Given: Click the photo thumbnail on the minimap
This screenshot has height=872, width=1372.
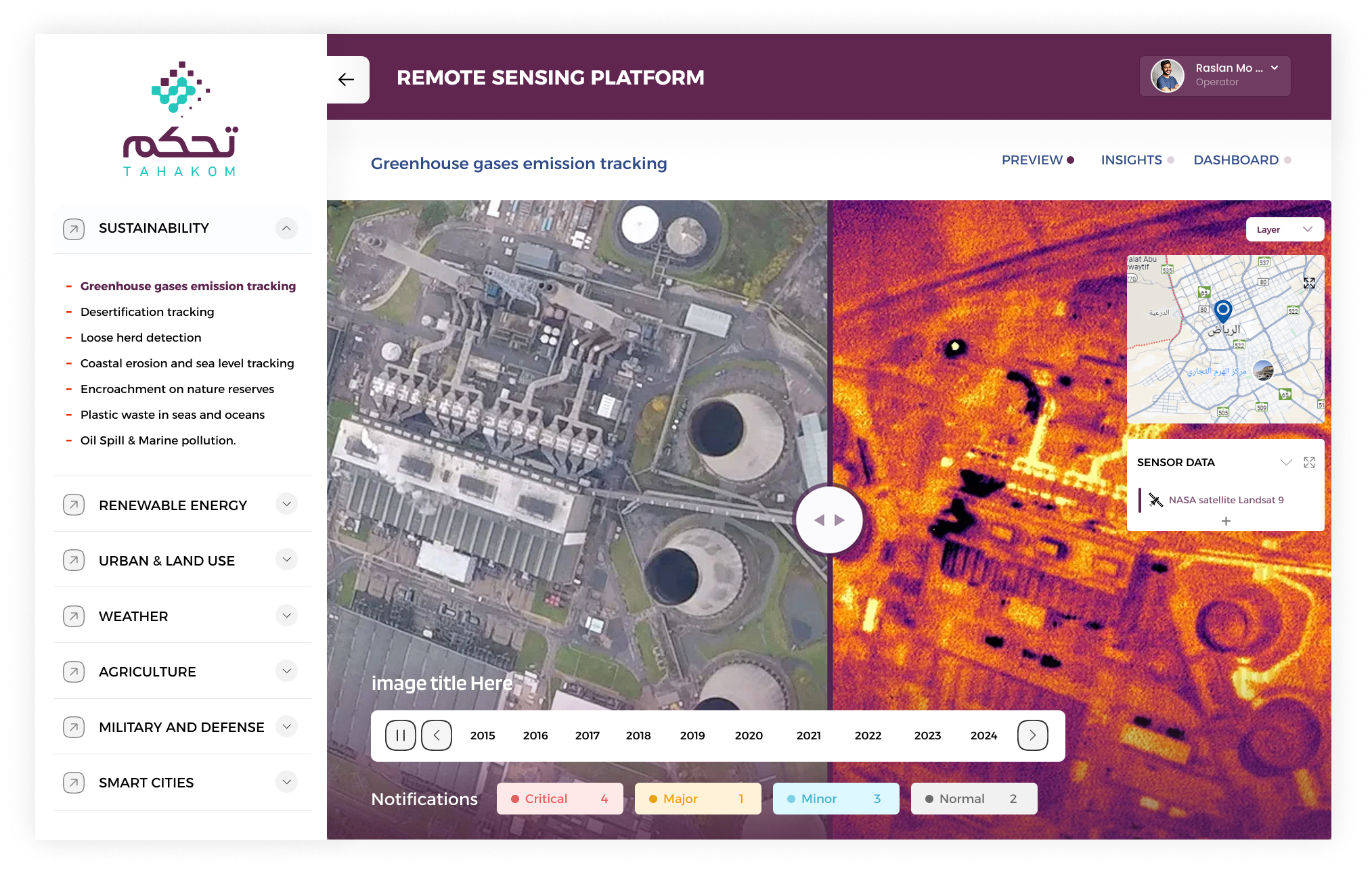Looking at the screenshot, I should click(x=1263, y=370).
